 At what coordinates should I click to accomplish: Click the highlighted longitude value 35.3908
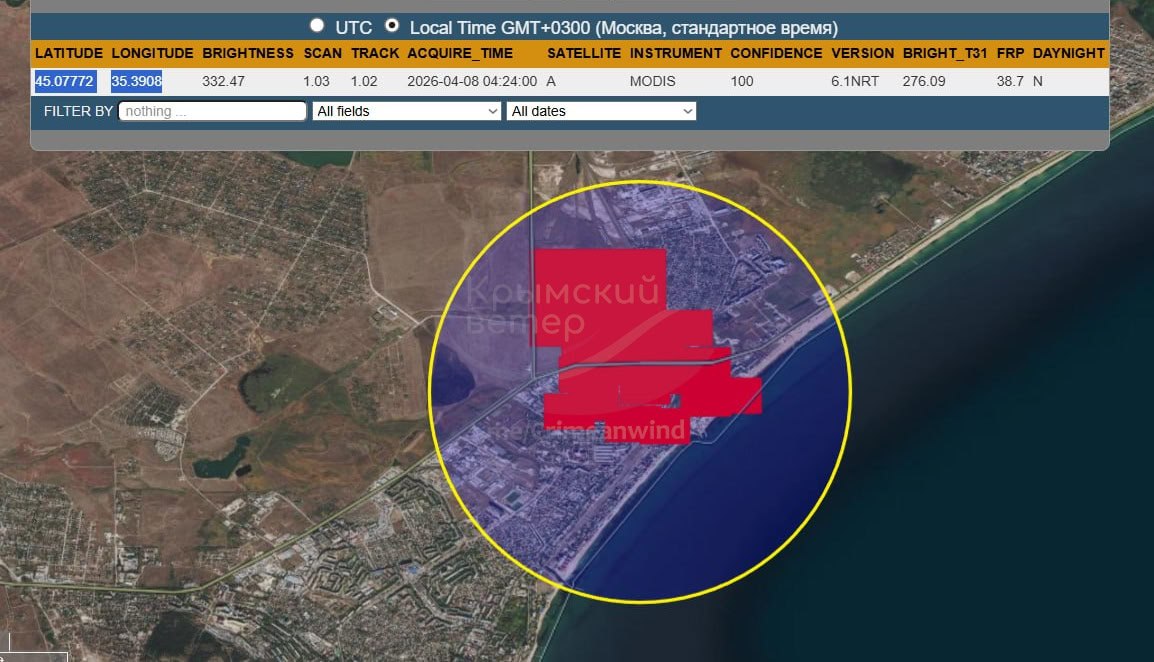[136, 81]
